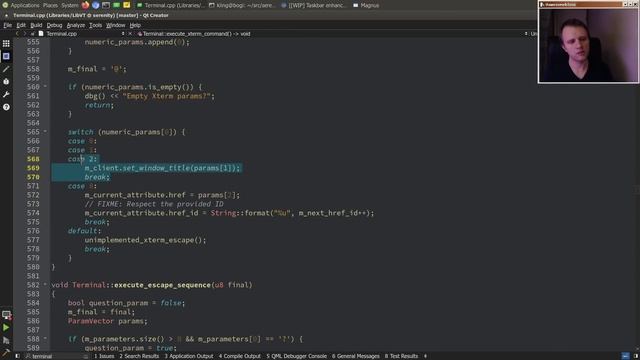Open the Debug menu
This screenshot has height=360, width=640.
click(54, 25)
